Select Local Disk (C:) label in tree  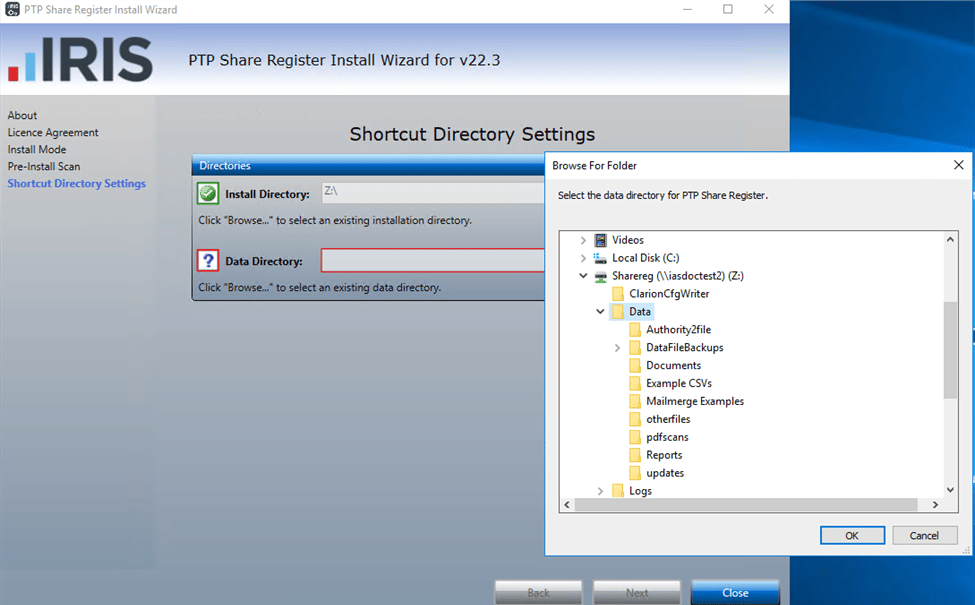(645, 258)
